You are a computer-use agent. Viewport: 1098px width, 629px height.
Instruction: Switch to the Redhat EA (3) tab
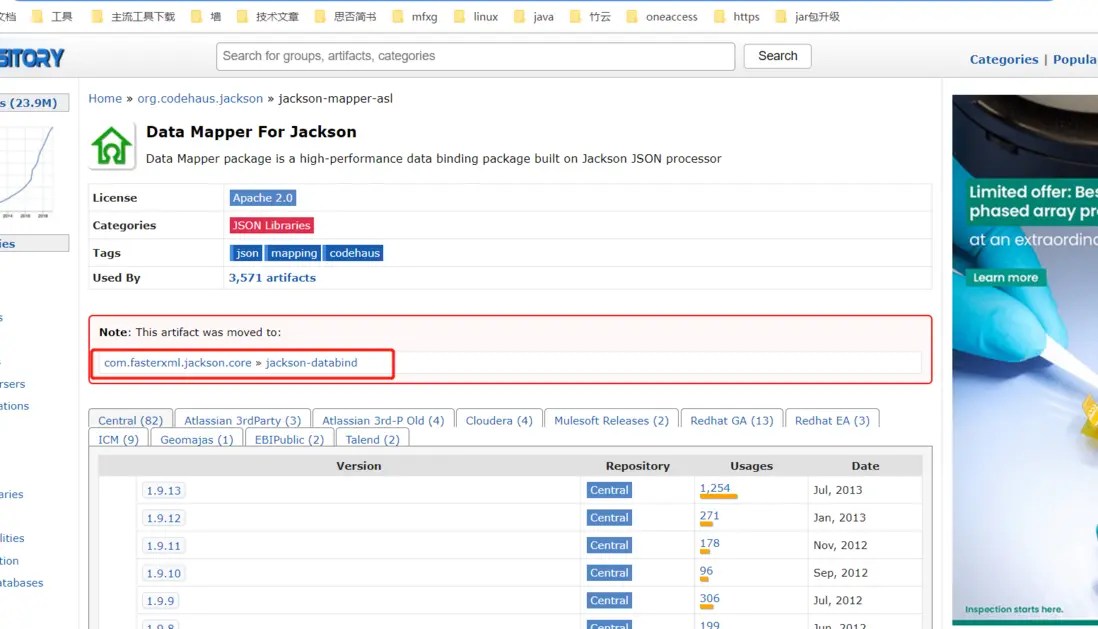[x=832, y=420]
